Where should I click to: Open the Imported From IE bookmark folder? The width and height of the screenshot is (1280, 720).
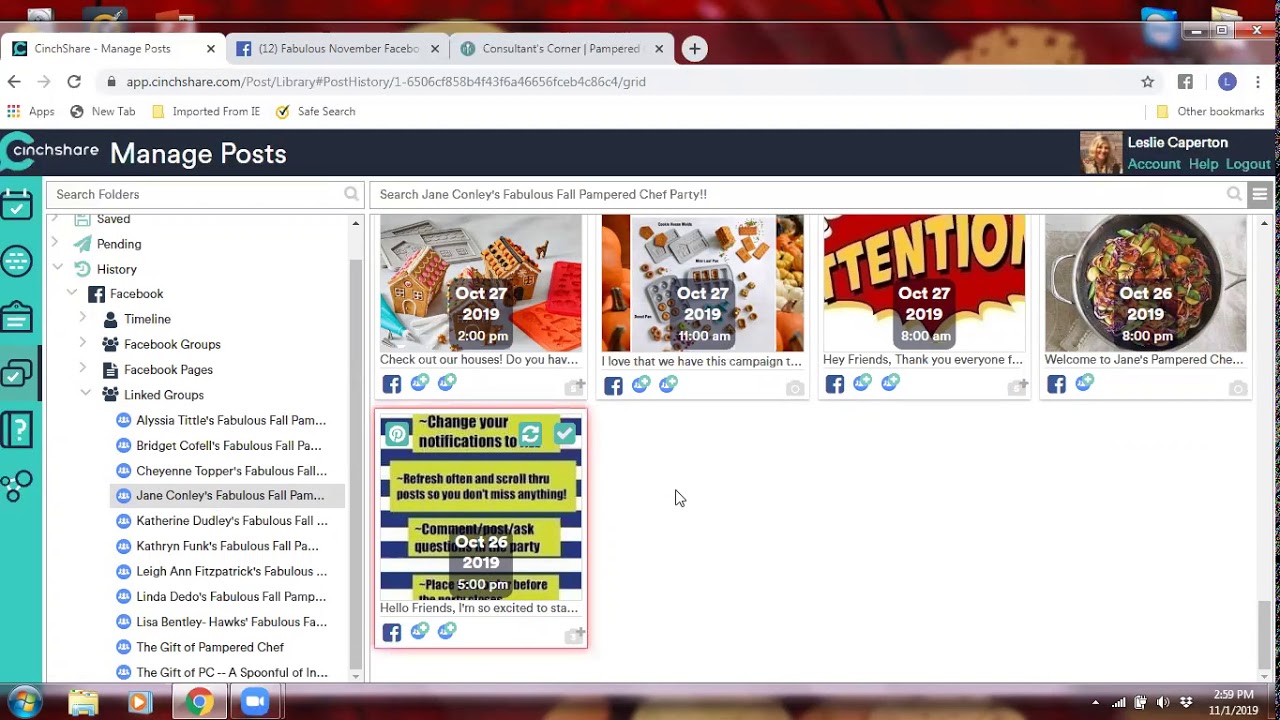coord(206,111)
